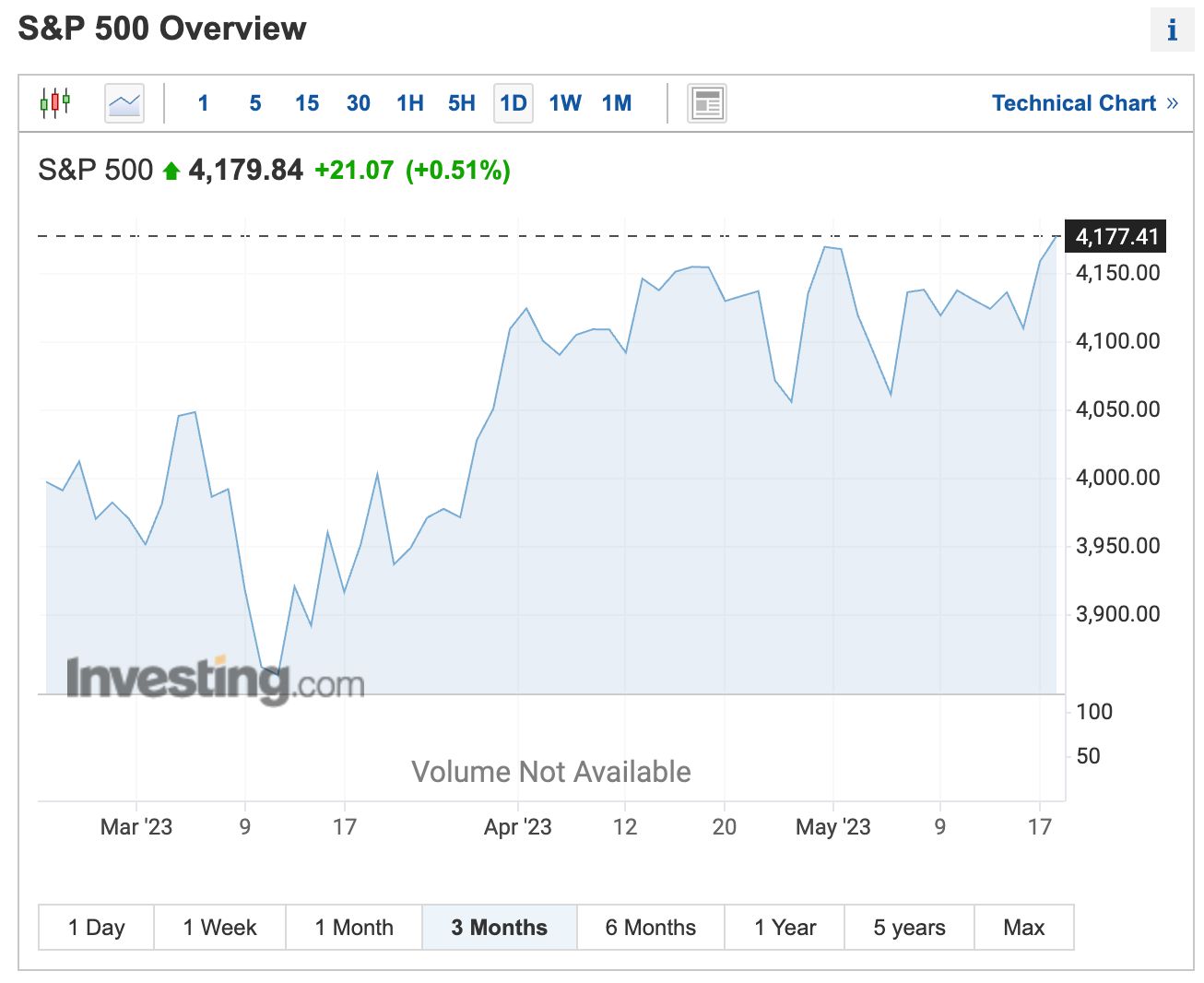Click the volume axis label 100

pyautogui.click(x=1094, y=712)
